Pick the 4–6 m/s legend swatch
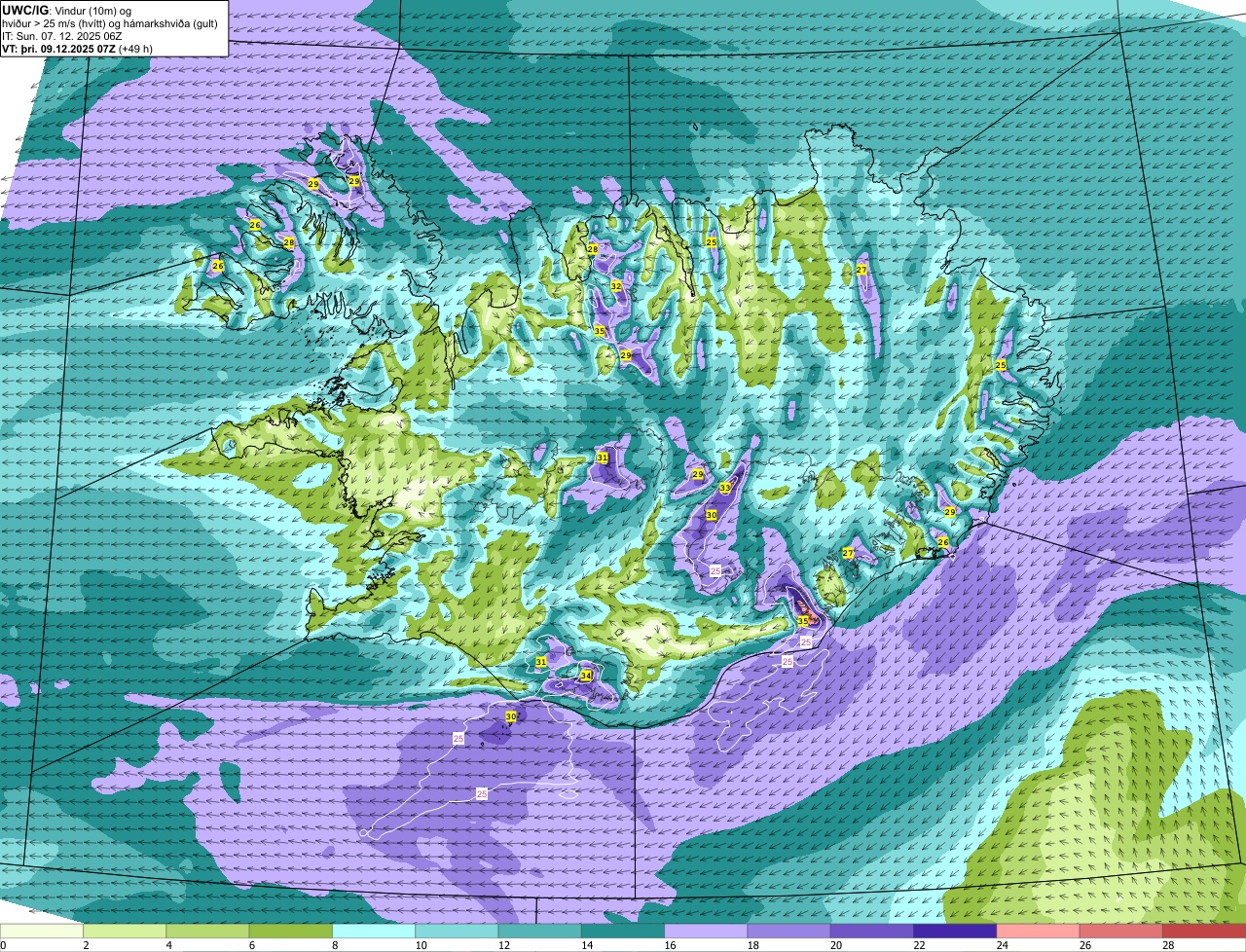This screenshot has height=952, width=1246. [x=207, y=931]
